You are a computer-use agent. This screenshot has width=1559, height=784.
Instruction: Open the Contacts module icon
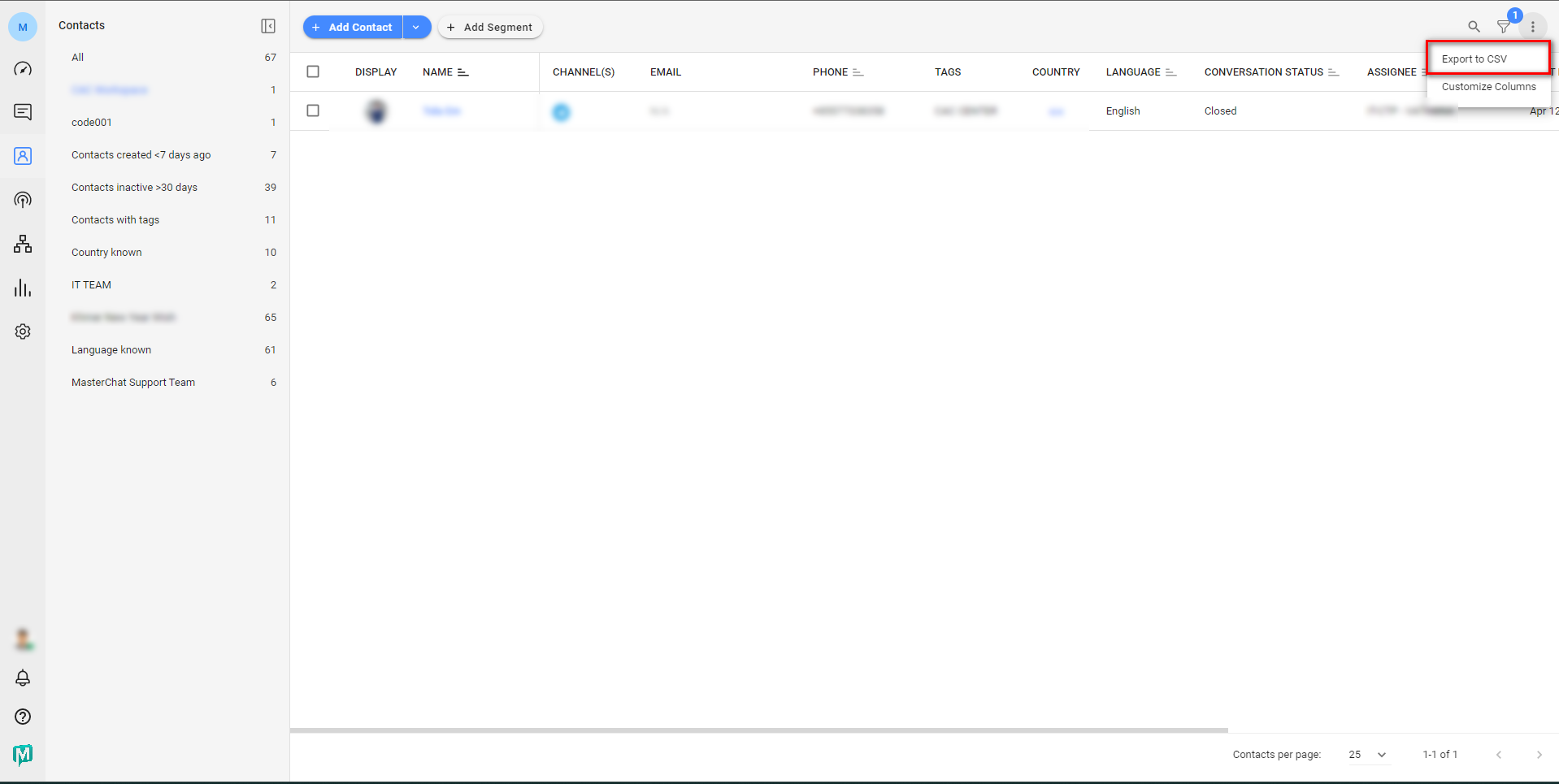23,156
